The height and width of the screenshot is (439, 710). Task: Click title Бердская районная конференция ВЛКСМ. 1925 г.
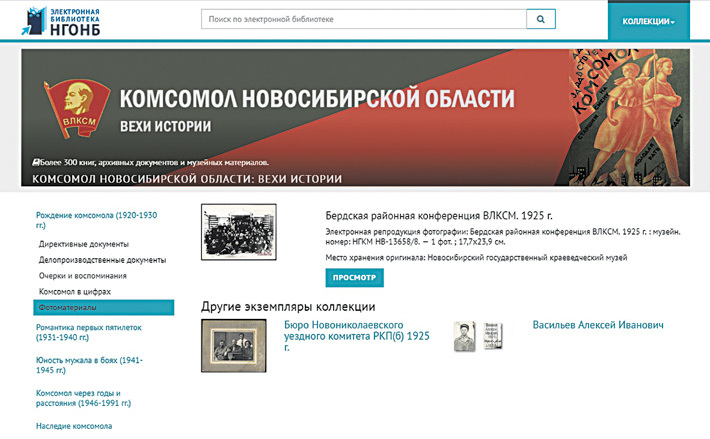coord(439,215)
